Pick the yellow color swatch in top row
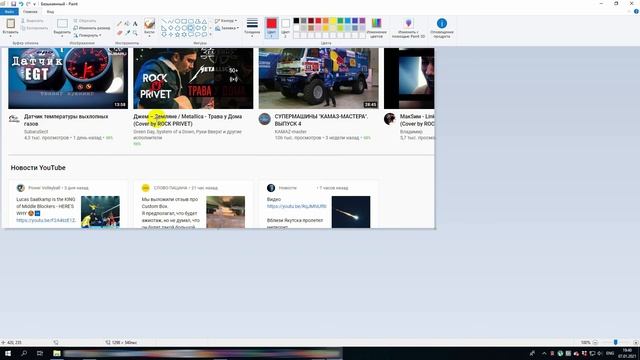This screenshot has height=360, width=640. tap(333, 20)
